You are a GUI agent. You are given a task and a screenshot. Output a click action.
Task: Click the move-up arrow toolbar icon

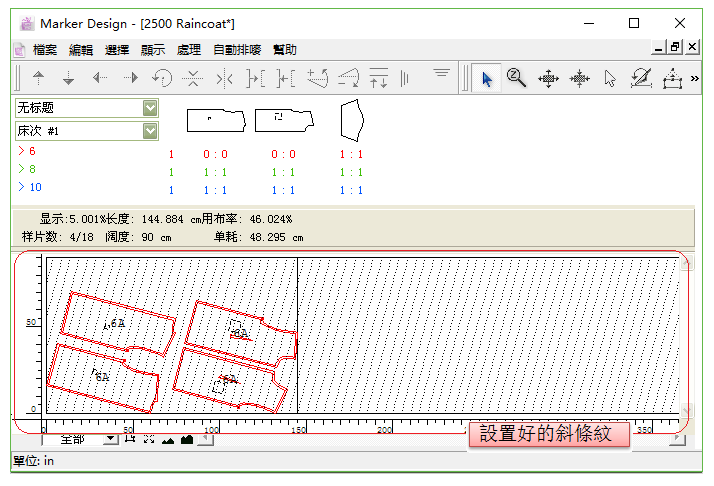pos(39,78)
